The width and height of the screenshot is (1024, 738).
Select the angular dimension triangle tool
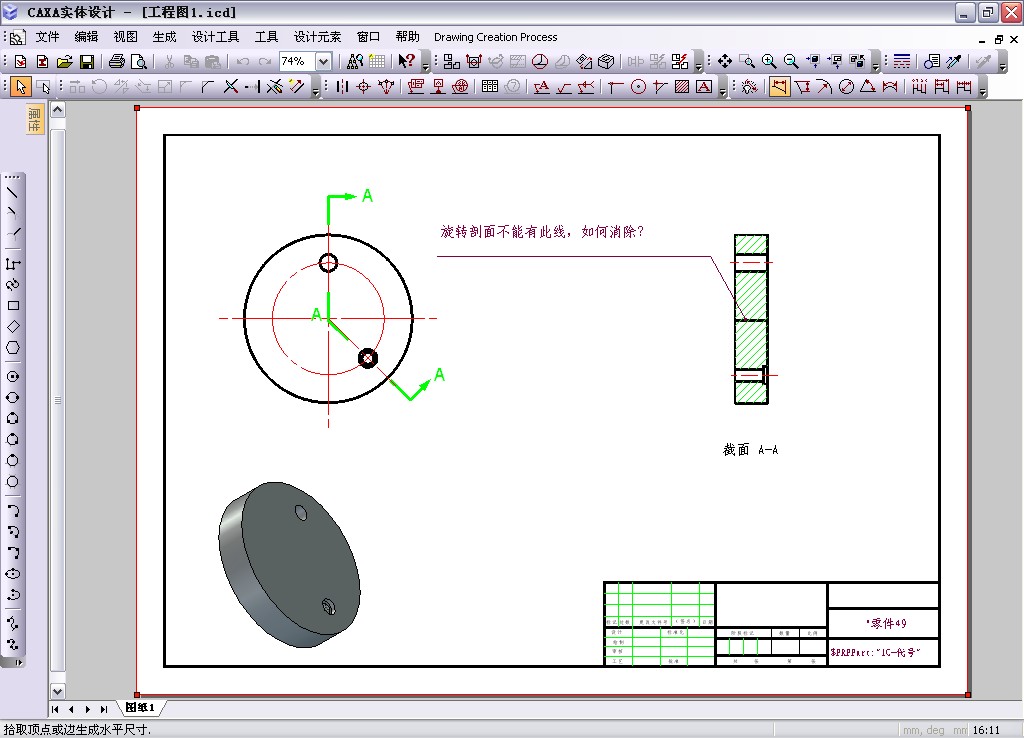pos(868,87)
